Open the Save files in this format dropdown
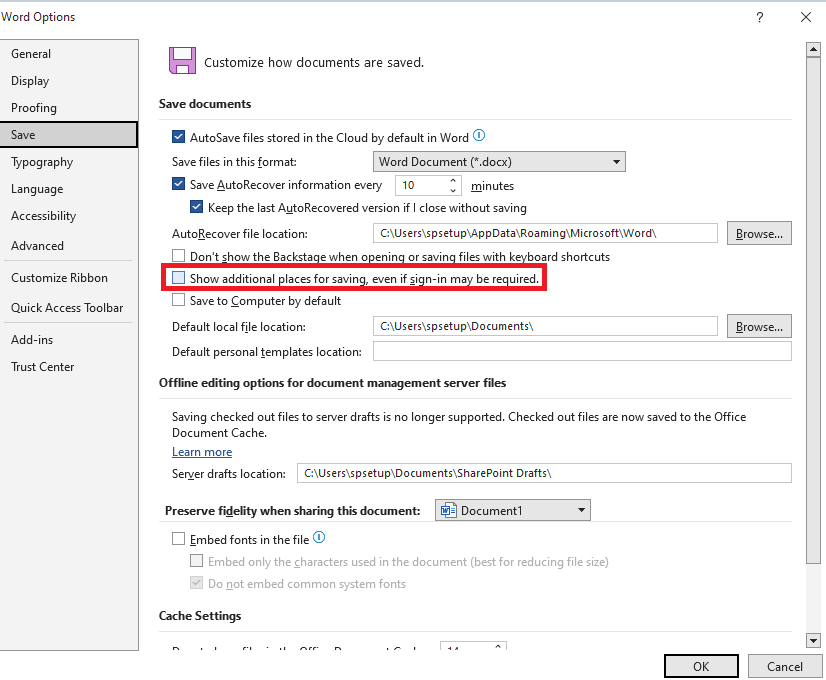Image resolution: width=826 pixels, height=680 pixels. coord(616,161)
